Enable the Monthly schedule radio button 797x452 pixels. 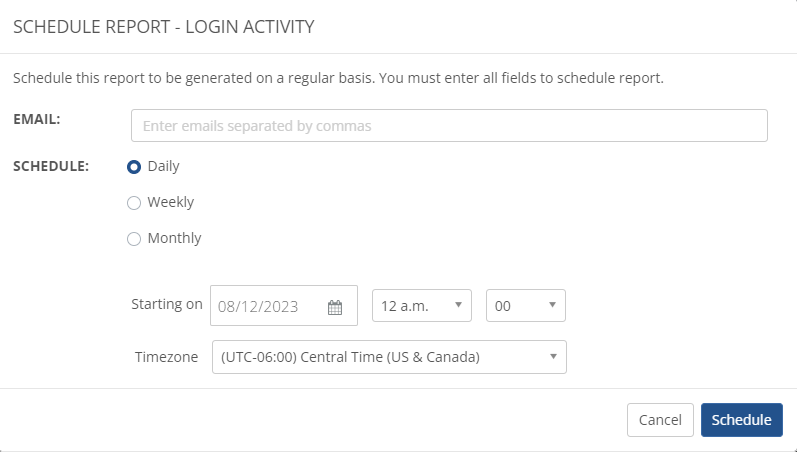click(134, 239)
